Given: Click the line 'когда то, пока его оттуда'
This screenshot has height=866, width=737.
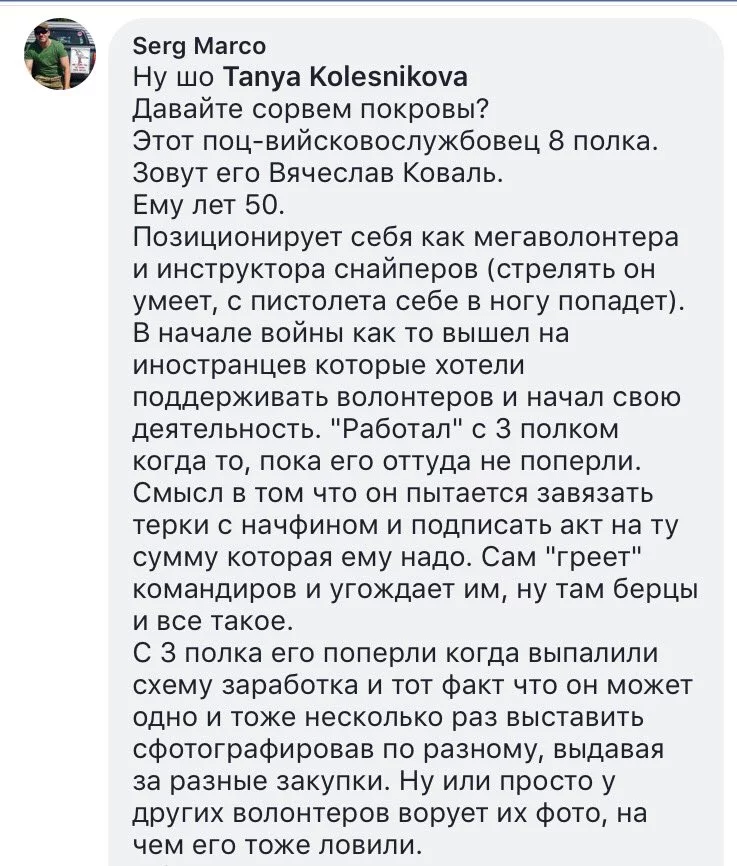Looking at the screenshot, I should point(387,462).
